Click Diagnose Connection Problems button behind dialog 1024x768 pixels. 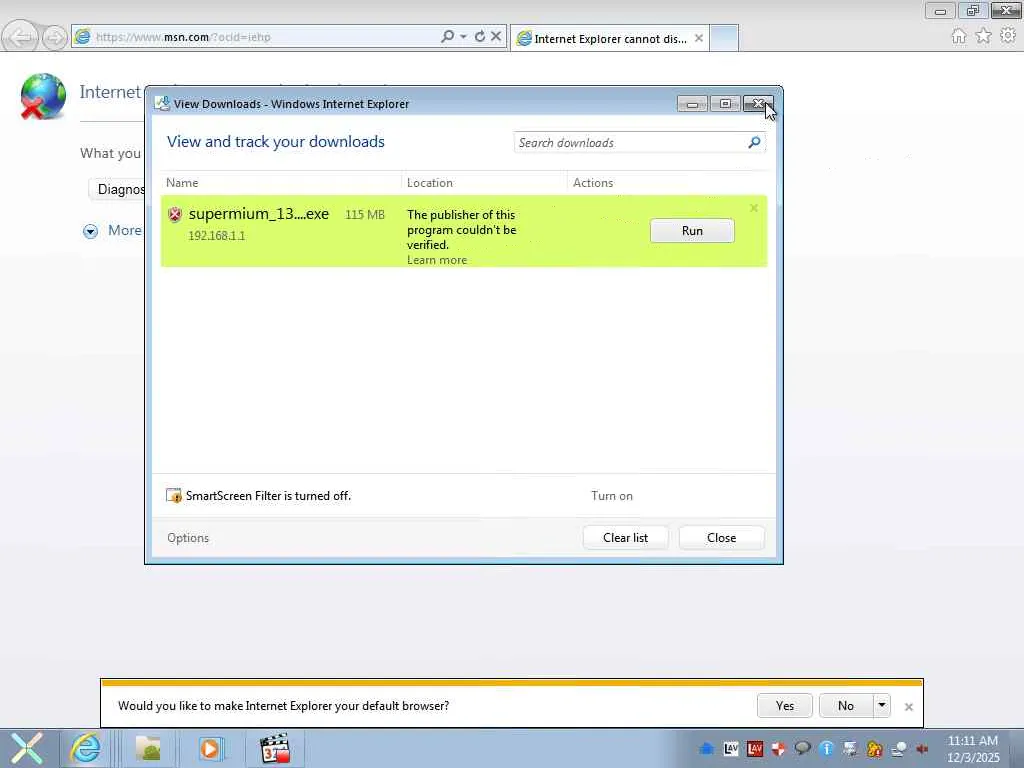(118, 189)
